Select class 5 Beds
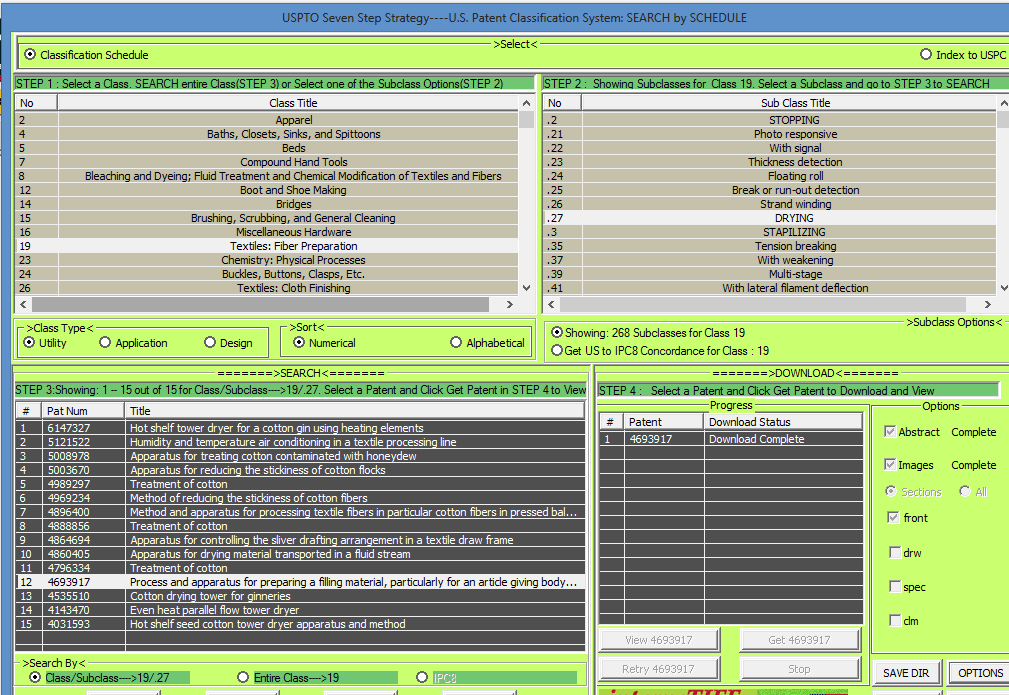Viewport: 1009px width, 695px height. 267,148
